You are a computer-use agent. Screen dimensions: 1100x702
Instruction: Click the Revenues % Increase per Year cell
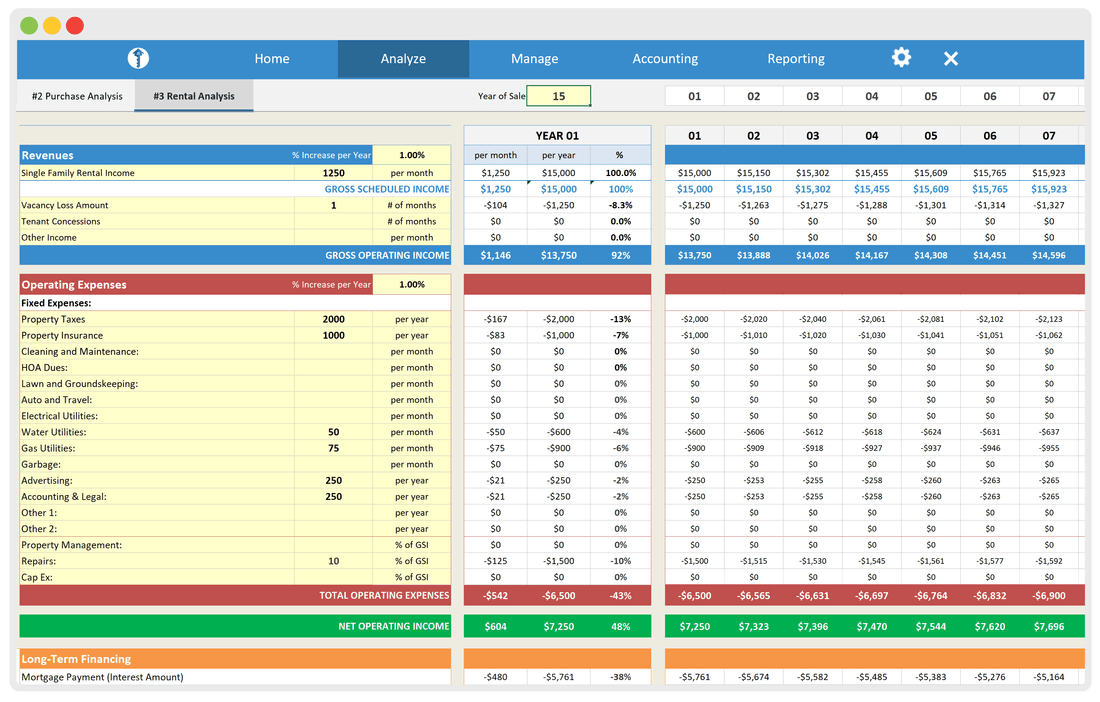[411, 155]
